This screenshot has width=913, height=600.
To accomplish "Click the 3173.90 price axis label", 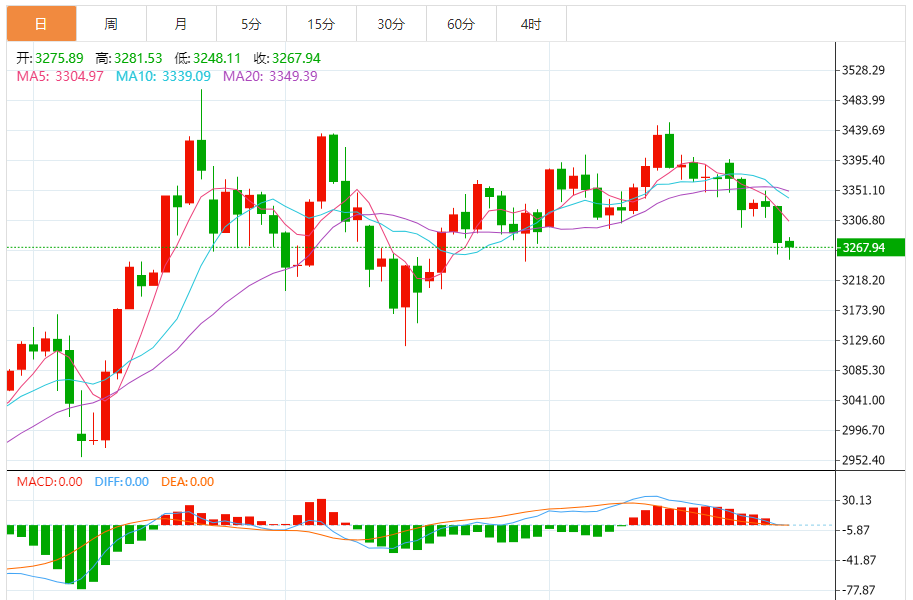I will point(864,310).
